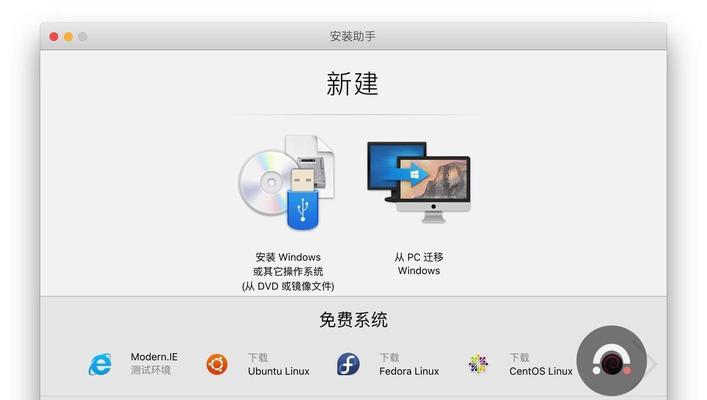
Task: Click the USB drive in install image
Action: pyautogui.click(x=303, y=198)
